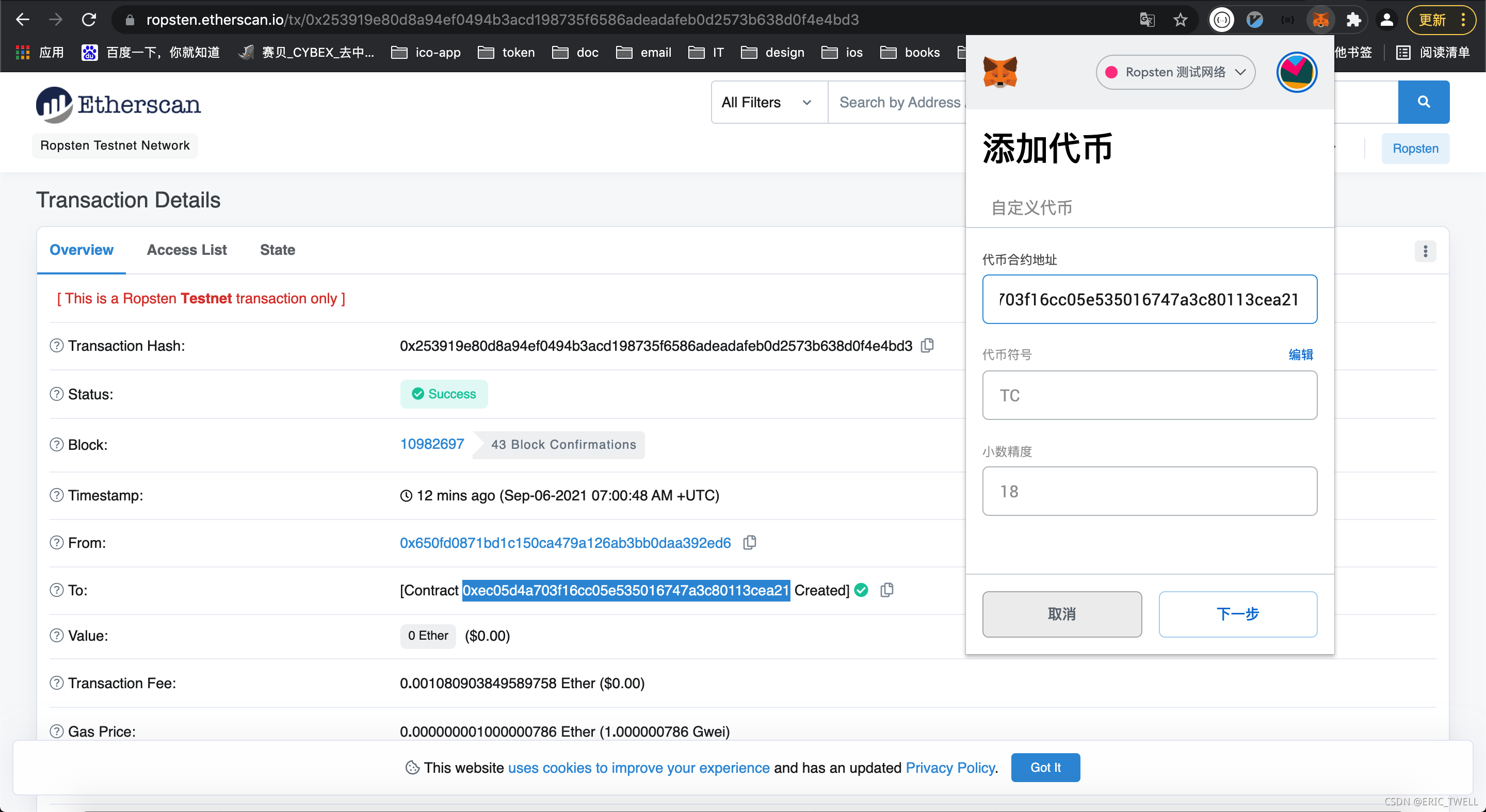
Task: Open the created contract address 0xec05d4a7... link
Action: click(626, 590)
